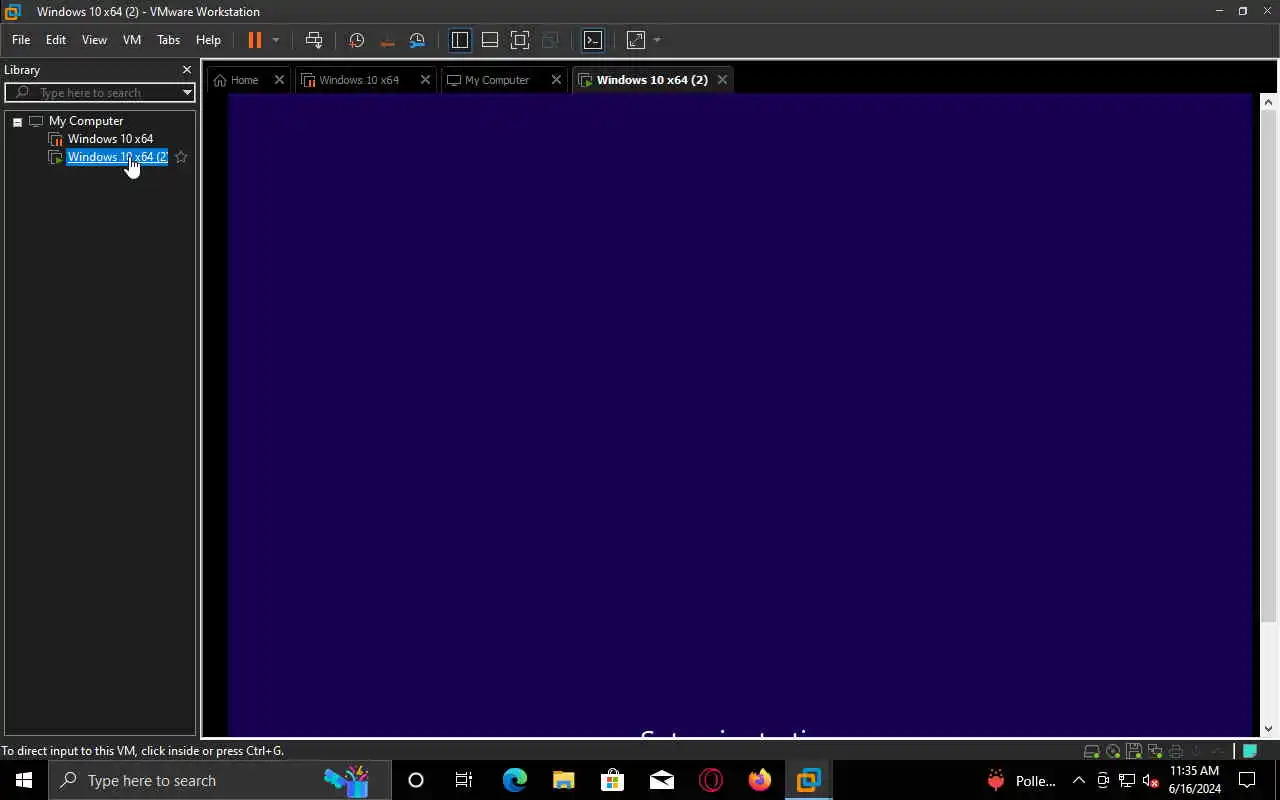The height and width of the screenshot is (800, 1280).
Task: Click the taskbar search box
Action: 220,780
